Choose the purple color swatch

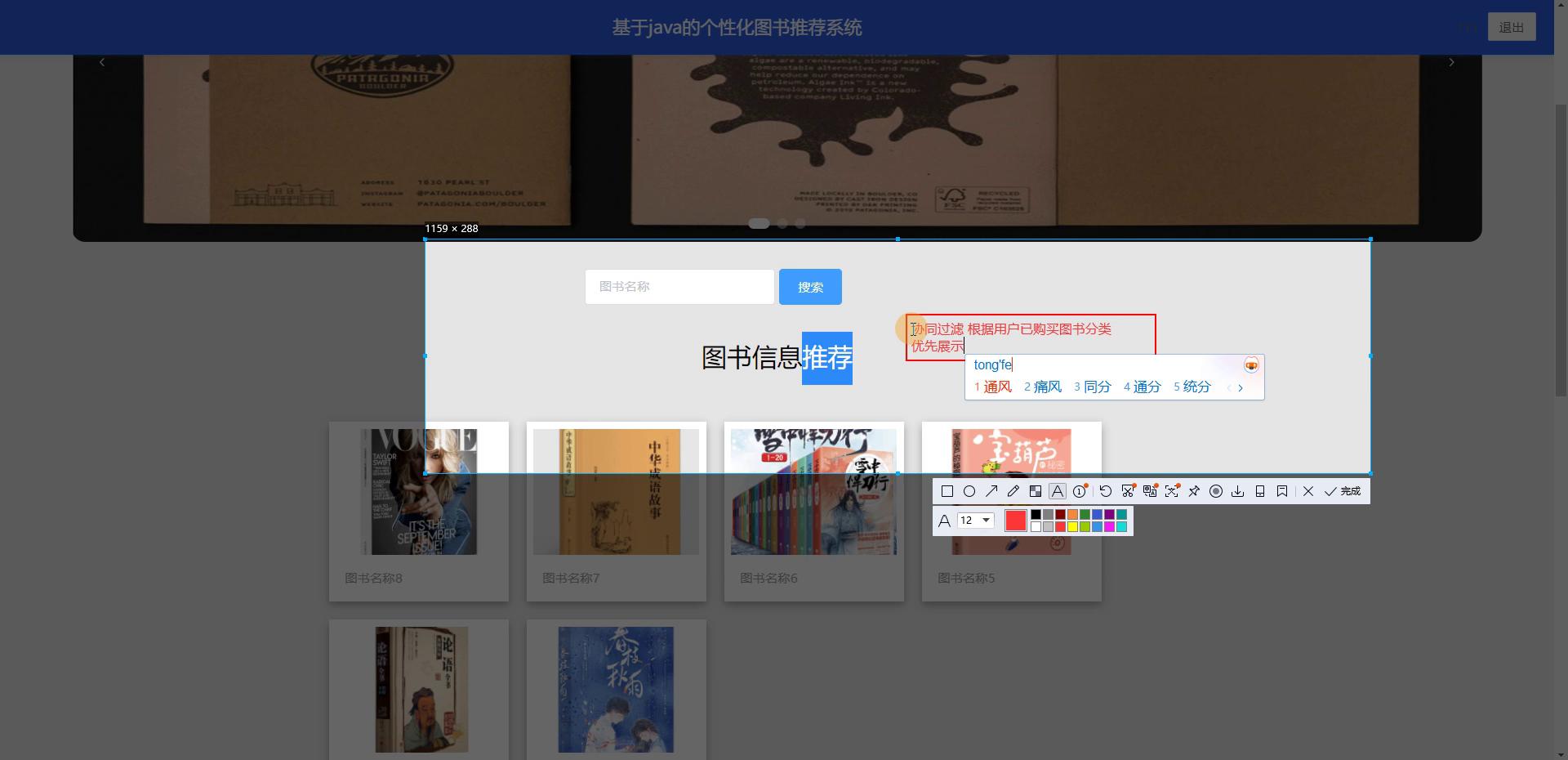pos(1109,514)
